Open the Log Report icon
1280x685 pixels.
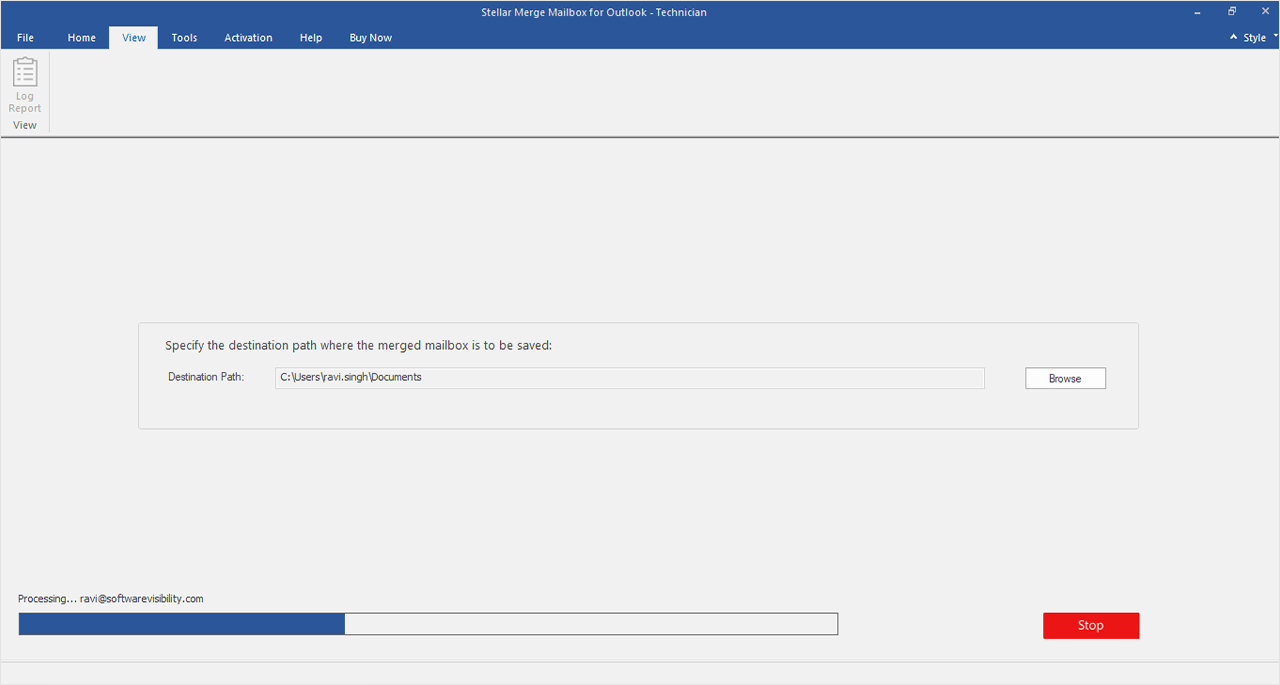coord(25,85)
